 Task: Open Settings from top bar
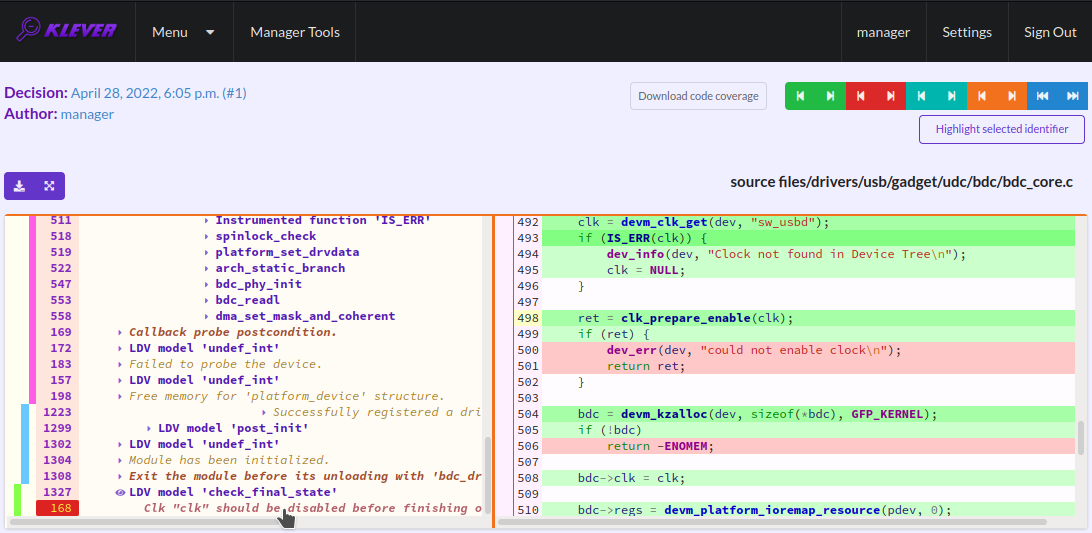click(x=967, y=32)
